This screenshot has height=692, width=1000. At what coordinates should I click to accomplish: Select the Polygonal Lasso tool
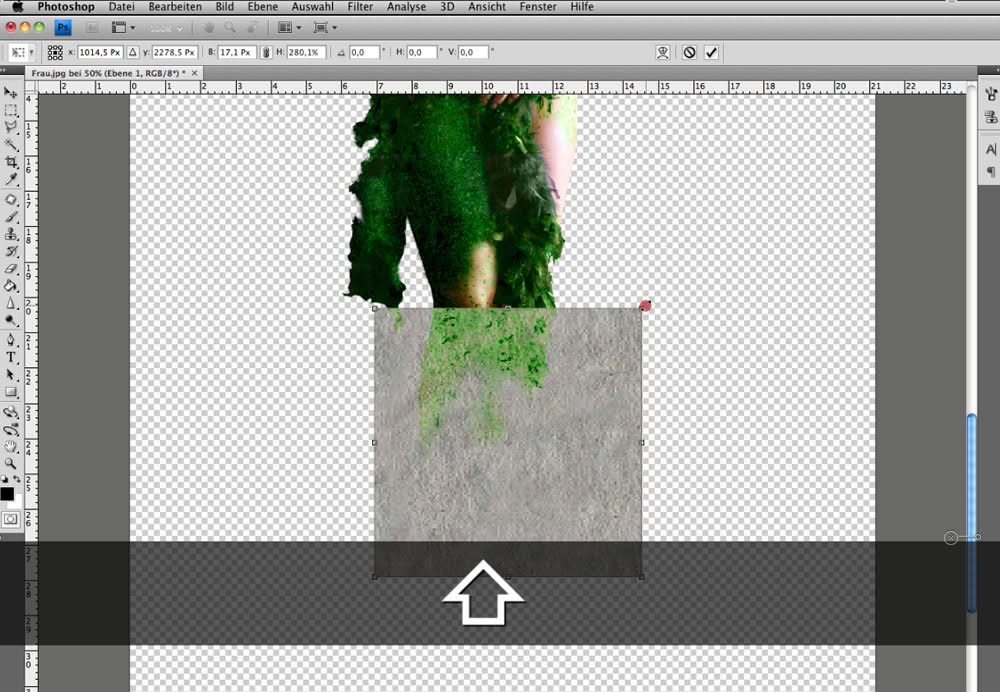10,128
